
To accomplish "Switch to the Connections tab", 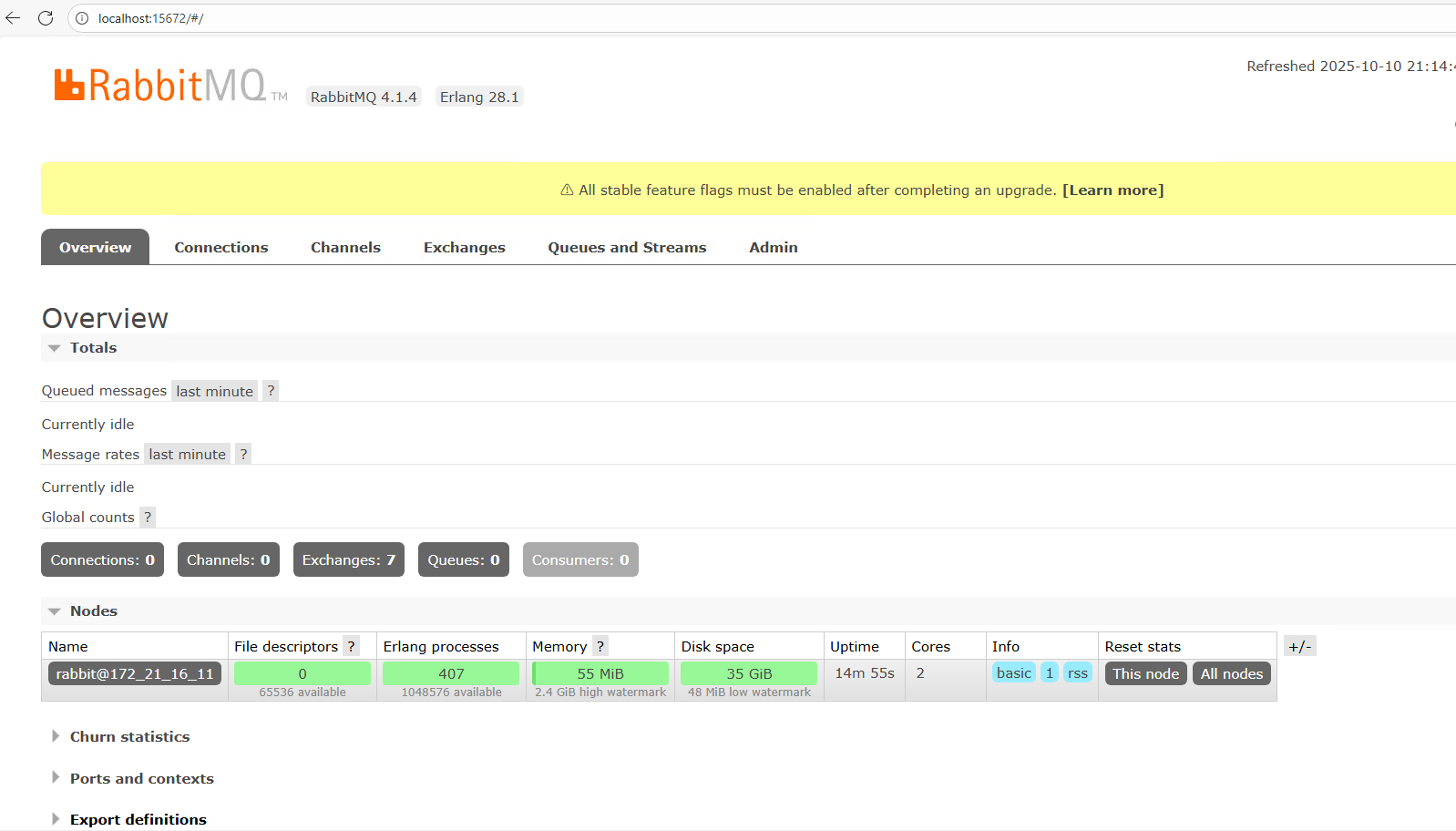I will point(221,248).
